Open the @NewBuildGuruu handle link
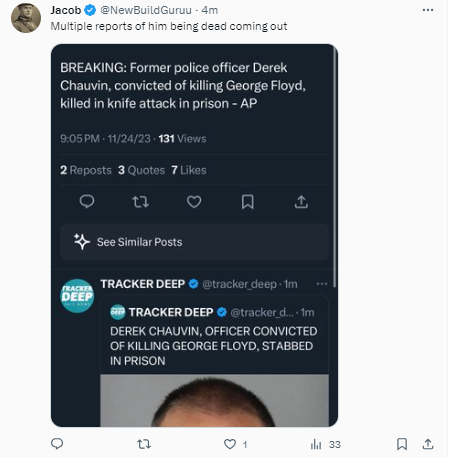This screenshot has height=457, width=461. pyautogui.click(x=146, y=10)
